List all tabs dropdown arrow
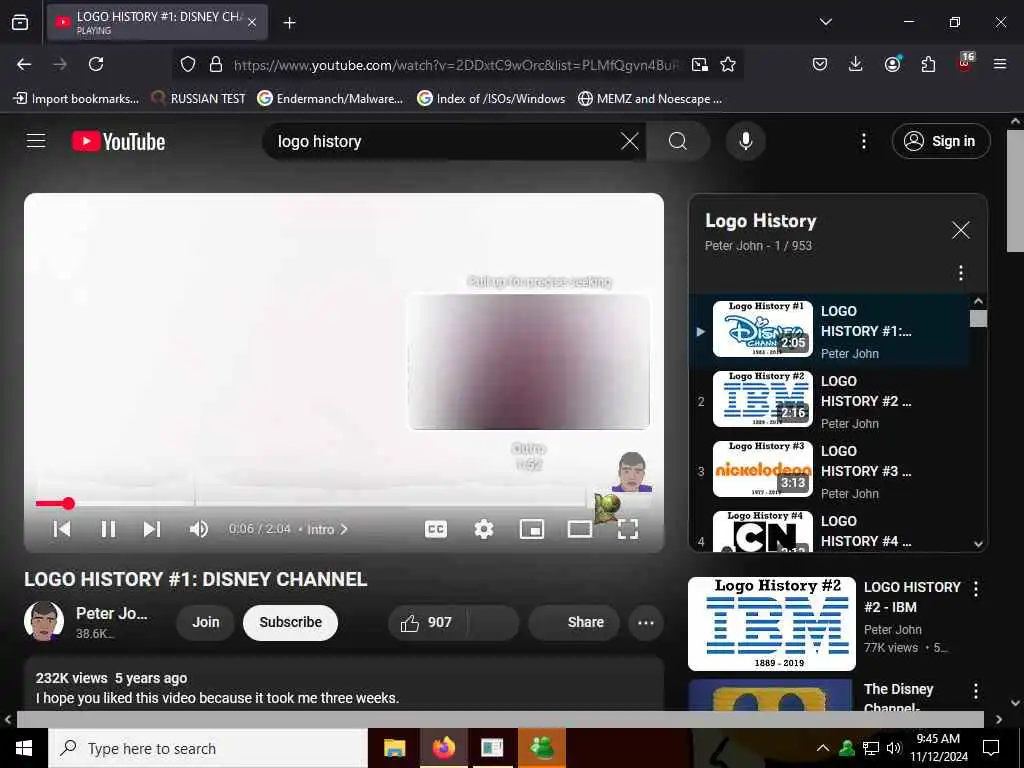Screen dimensions: 1024x768 825,22
